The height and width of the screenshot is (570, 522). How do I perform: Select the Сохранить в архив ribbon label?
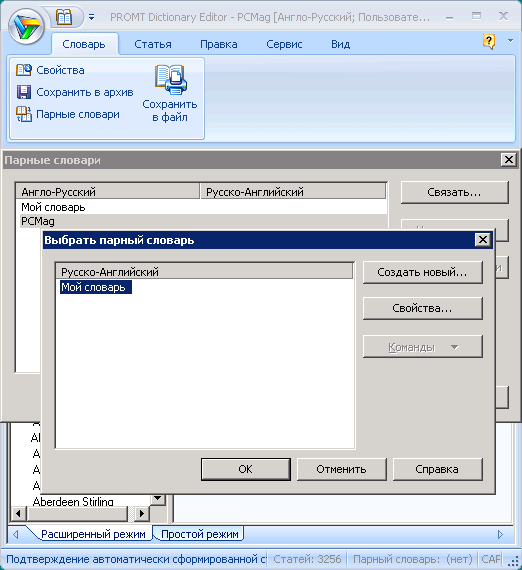click(x=85, y=92)
